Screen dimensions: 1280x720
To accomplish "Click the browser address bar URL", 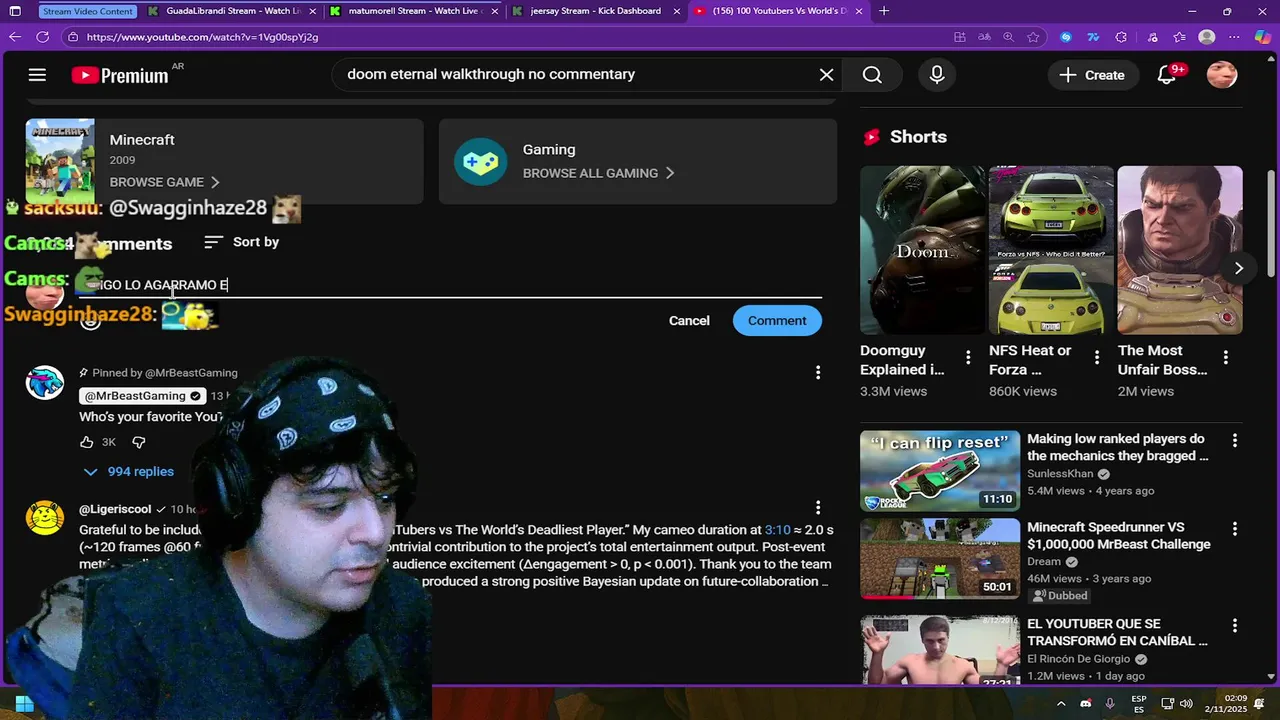I will point(202,37).
